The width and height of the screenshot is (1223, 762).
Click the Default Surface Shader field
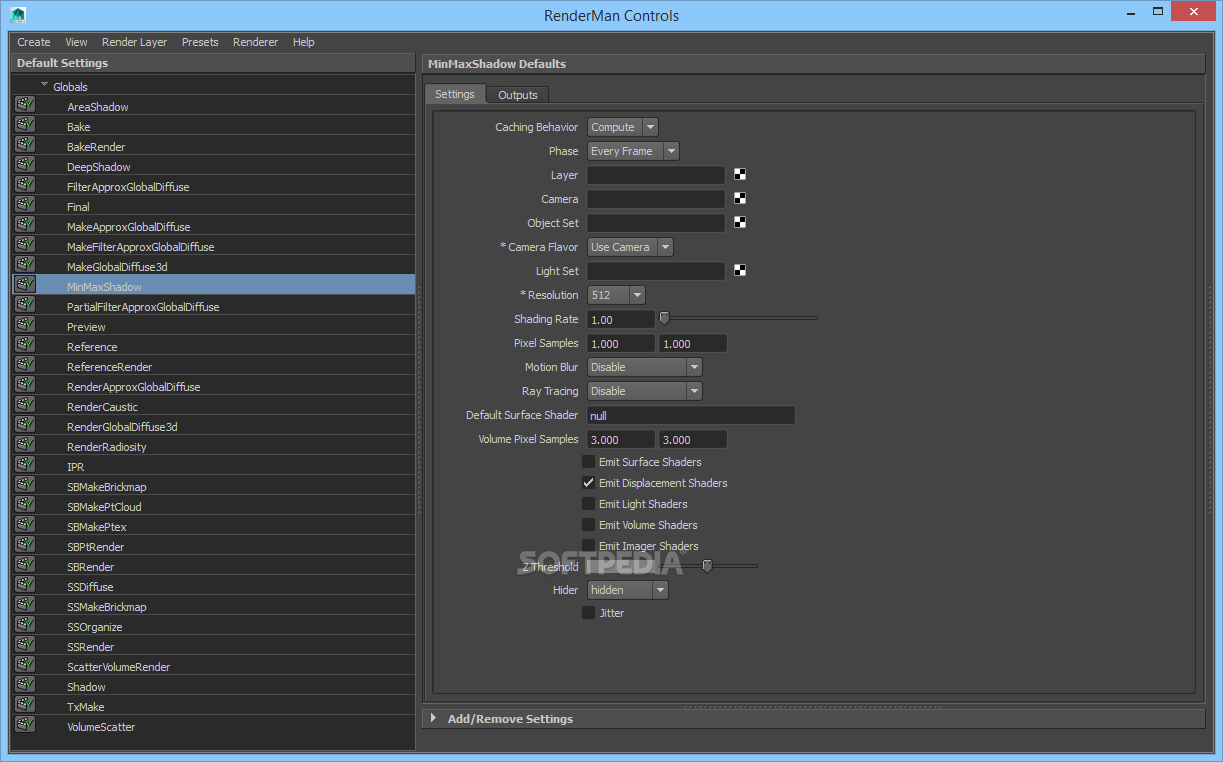[691, 415]
